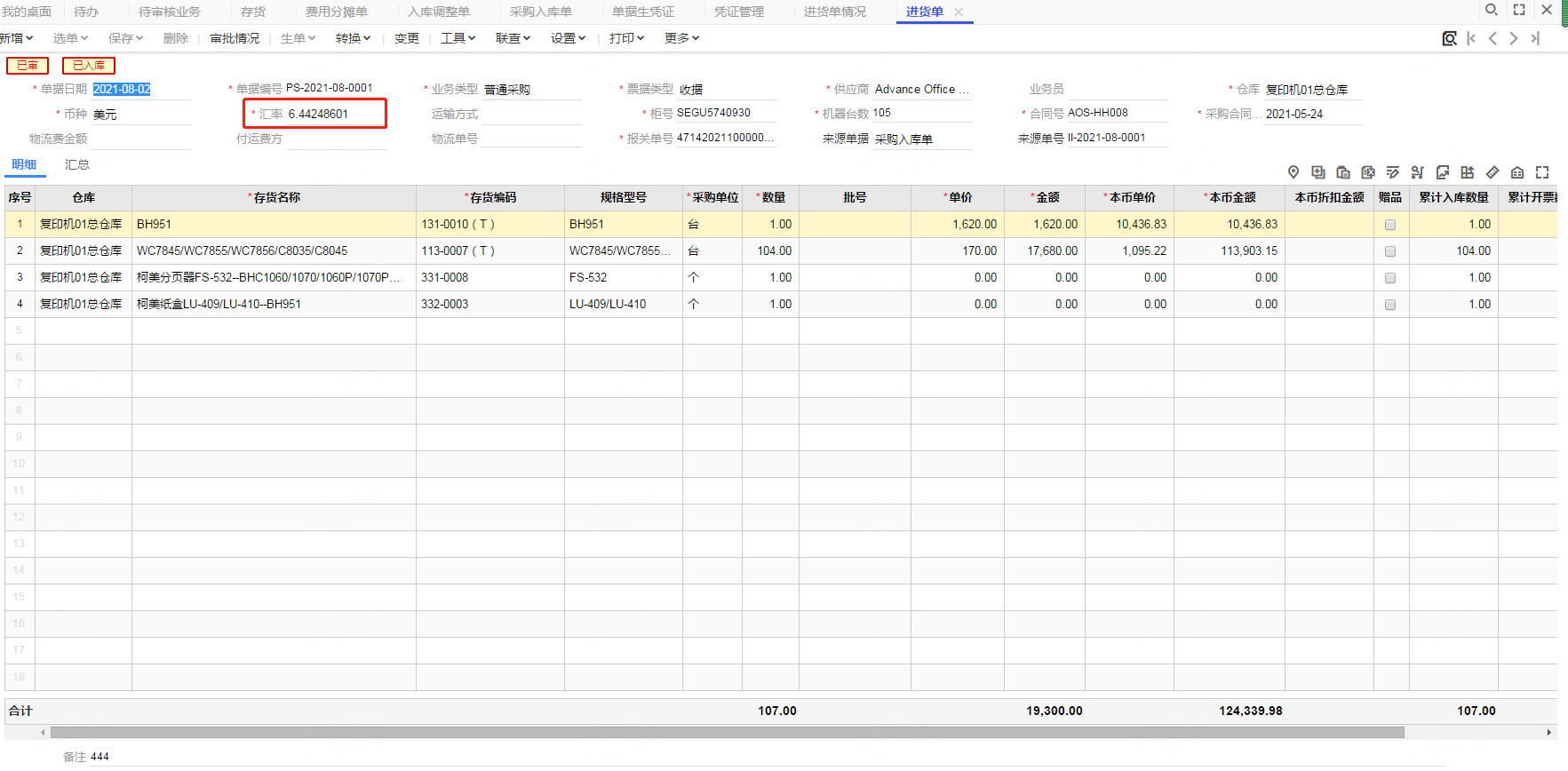1568x771 pixels.
Task: Click the scrollbar left arrow below the grid
Action: click(x=43, y=733)
